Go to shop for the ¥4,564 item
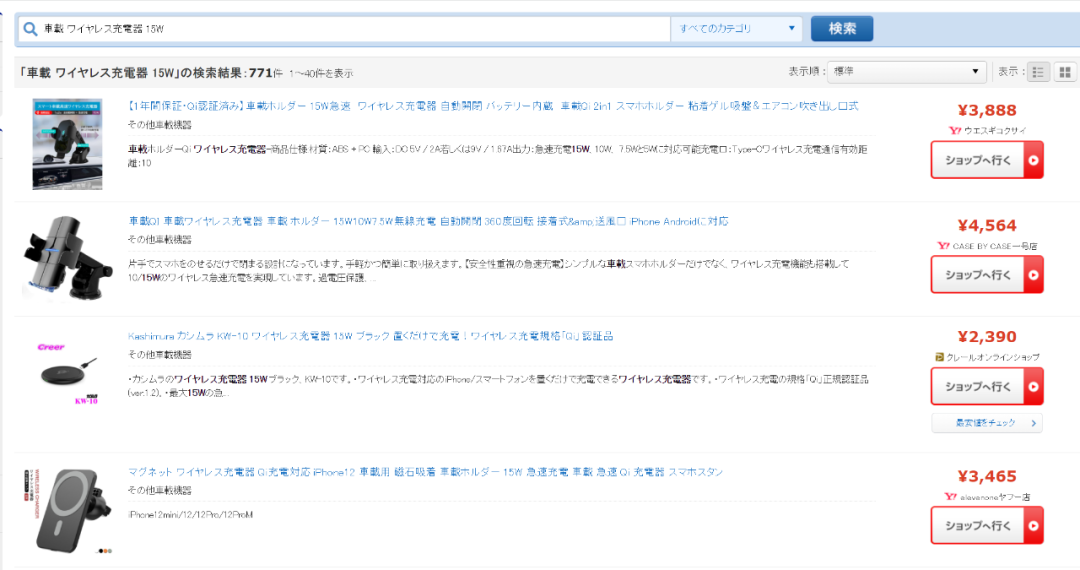This screenshot has width=1080, height=570. [x=987, y=275]
